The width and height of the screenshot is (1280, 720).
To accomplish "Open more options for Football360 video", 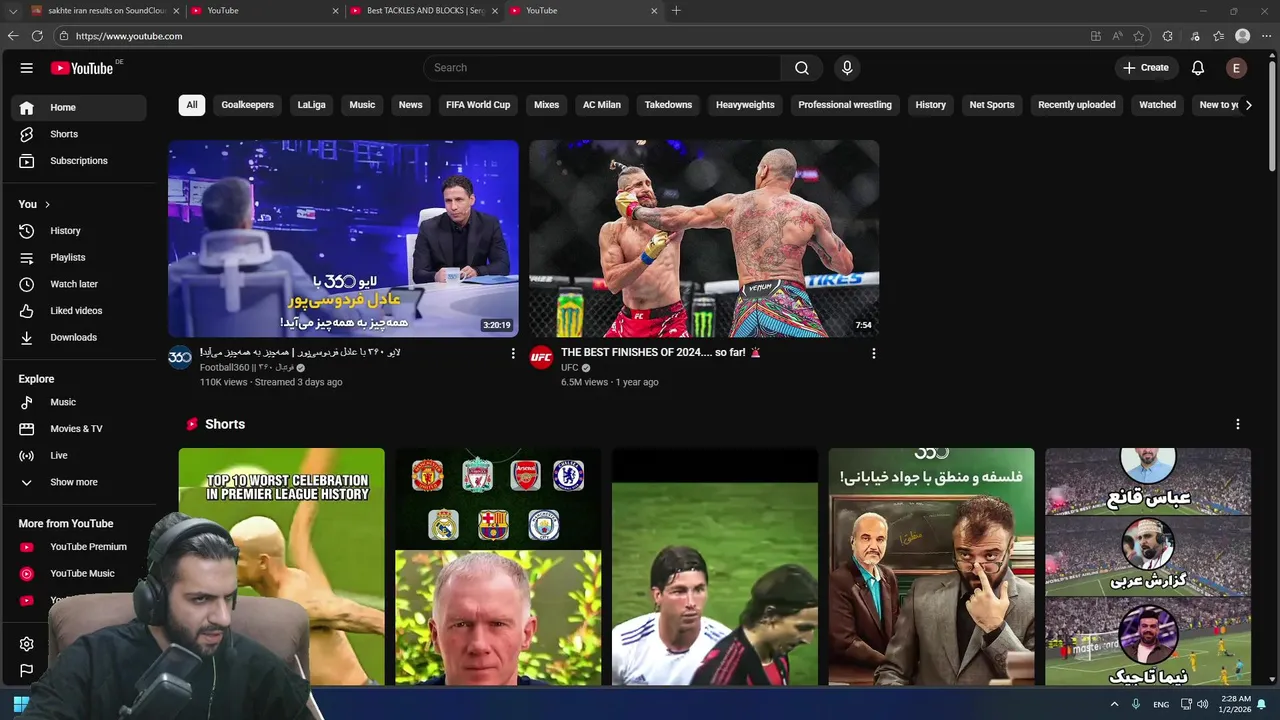I will click(x=513, y=353).
